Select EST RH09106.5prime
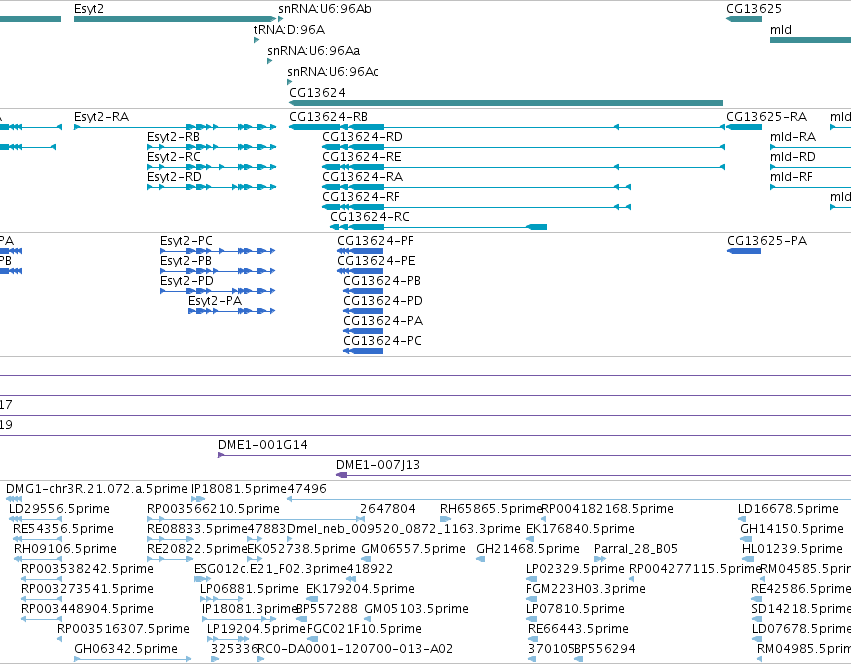Viewport: 851px width, 664px height. (65, 549)
